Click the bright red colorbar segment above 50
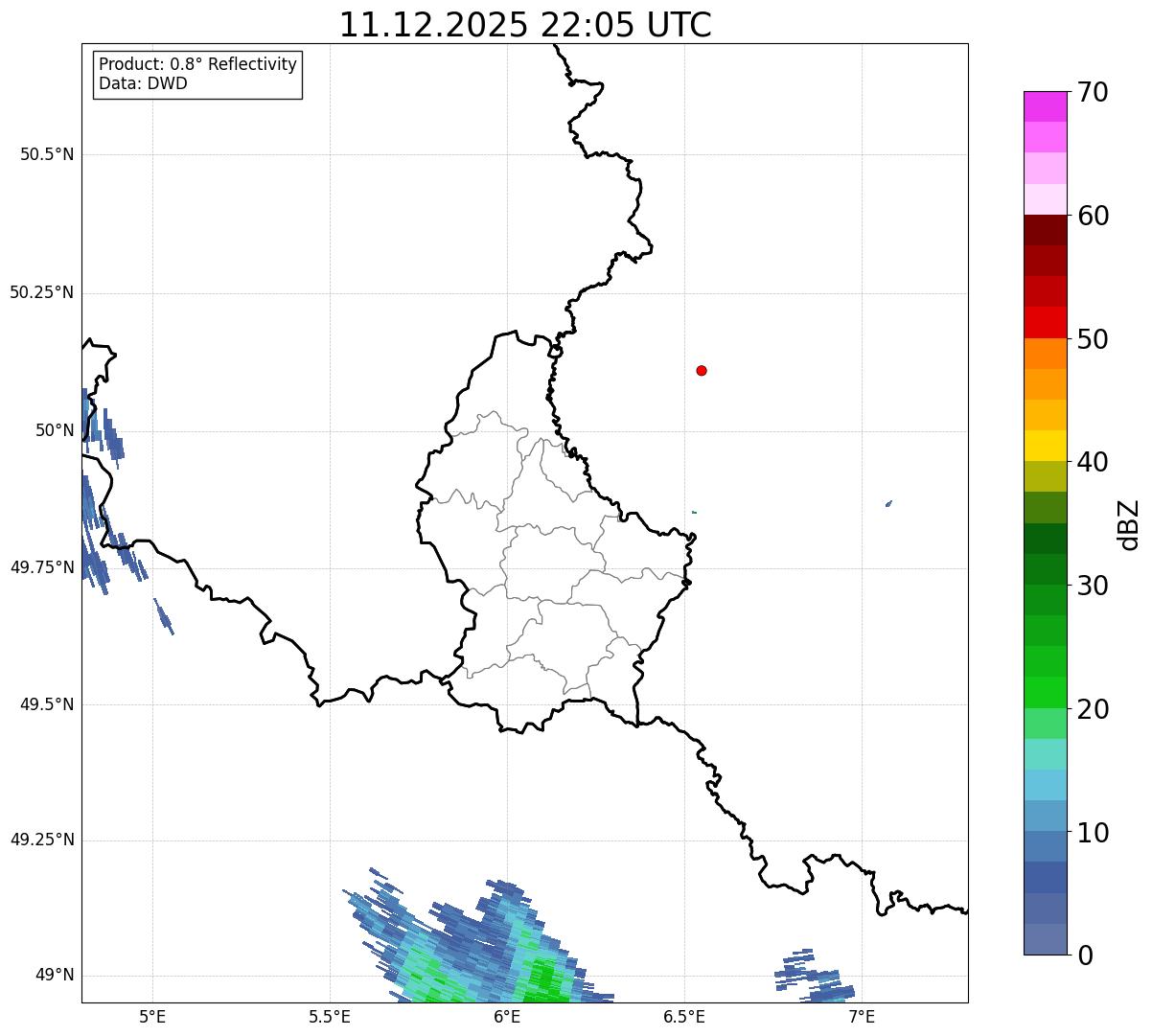 (1045, 322)
